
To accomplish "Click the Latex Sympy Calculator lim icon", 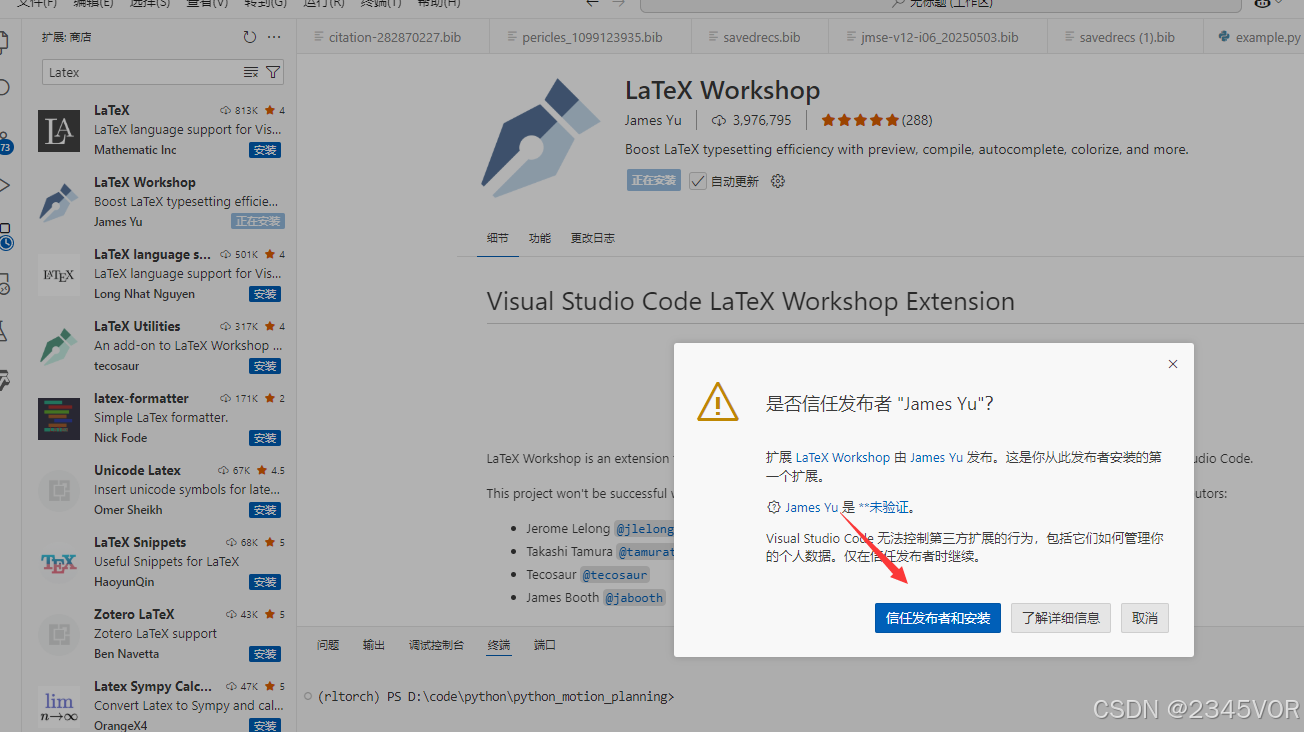I will pos(59,707).
